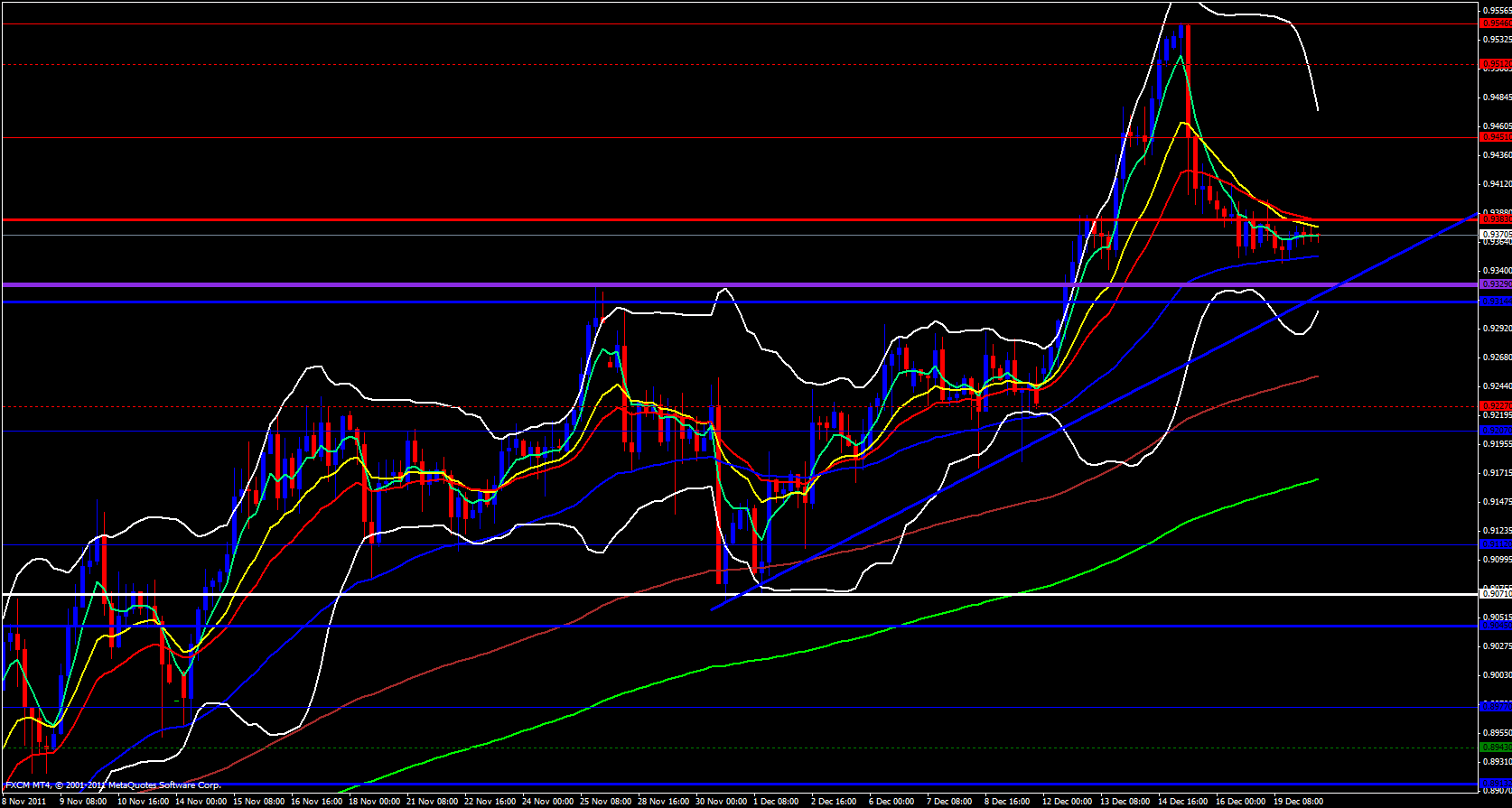Click the thick red 0.9383 resistance label
This screenshot has width=1512, height=808.
(1496, 218)
